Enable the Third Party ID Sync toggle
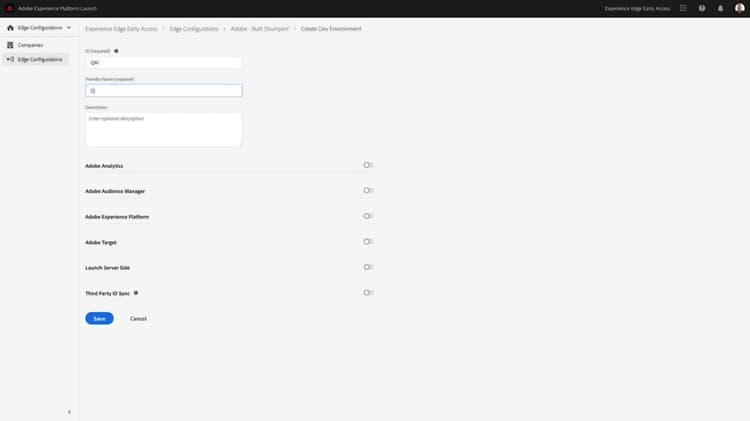750x421 pixels. (368, 293)
